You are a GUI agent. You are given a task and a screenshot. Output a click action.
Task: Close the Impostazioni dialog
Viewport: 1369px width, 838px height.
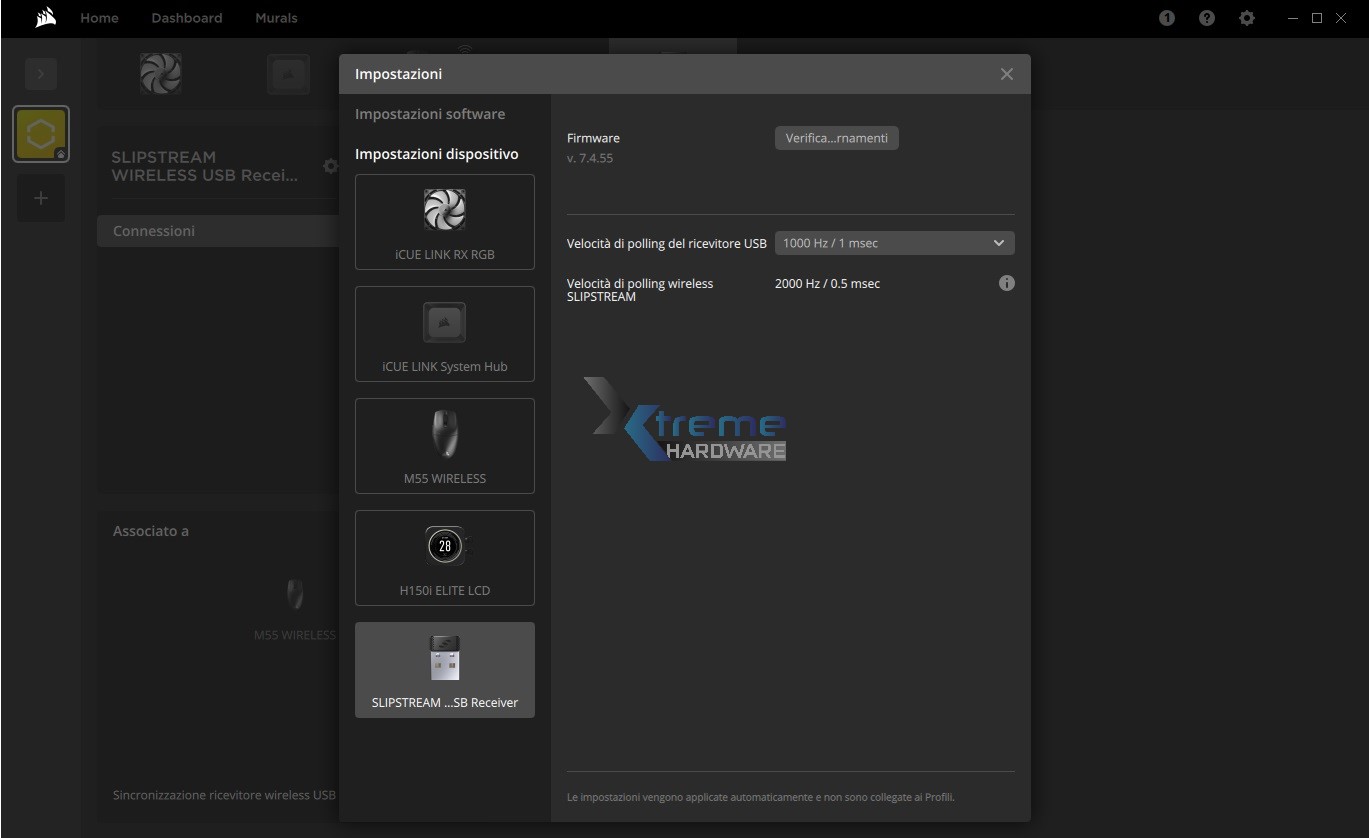(x=1006, y=74)
